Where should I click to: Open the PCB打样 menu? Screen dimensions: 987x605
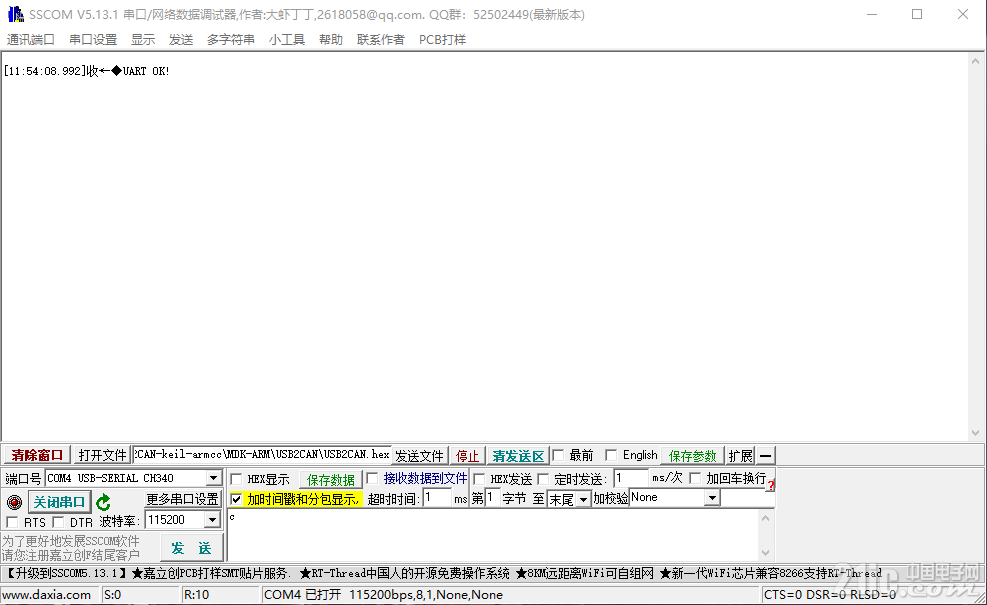tap(443, 40)
